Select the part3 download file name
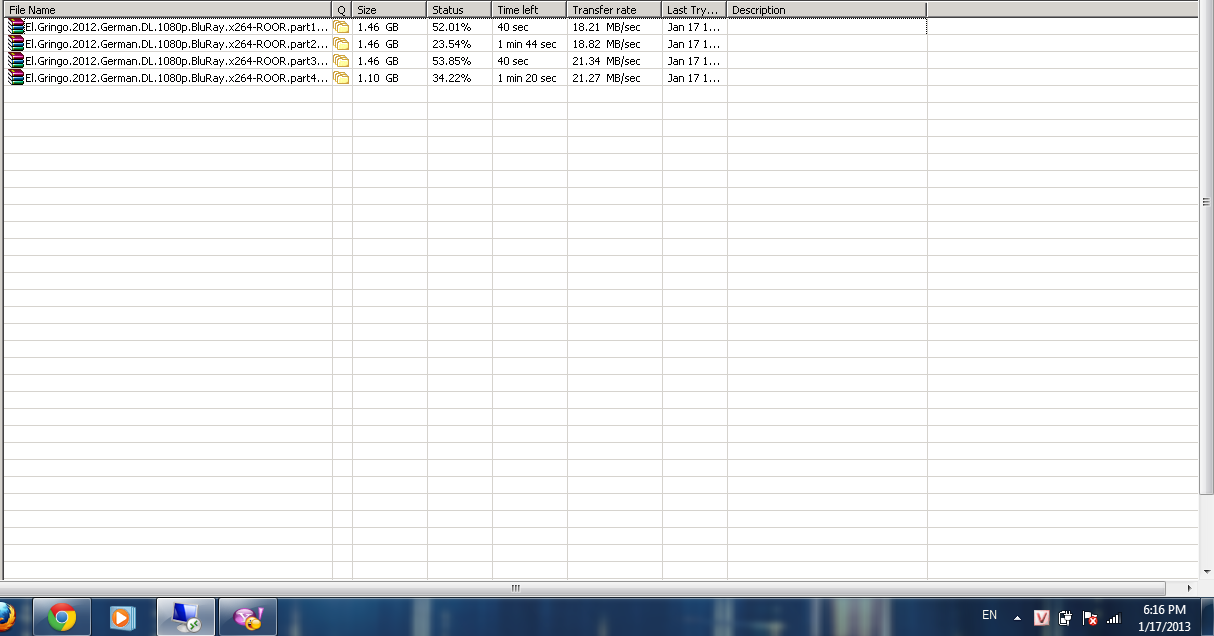The image size is (1214, 636). (177, 61)
